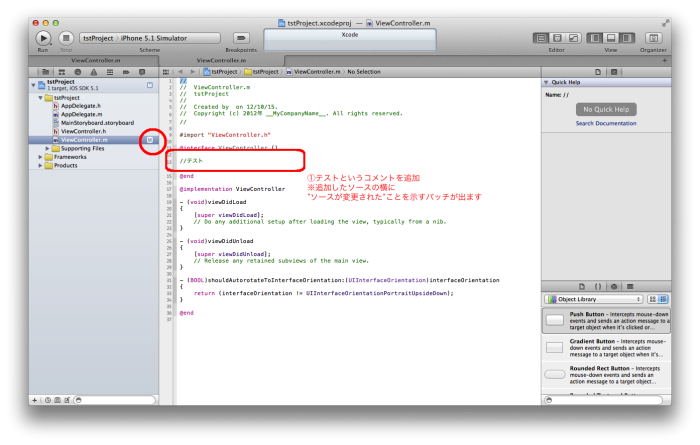Go back in editor history
This screenshot has width=700, height=445.
coord(180,71)
